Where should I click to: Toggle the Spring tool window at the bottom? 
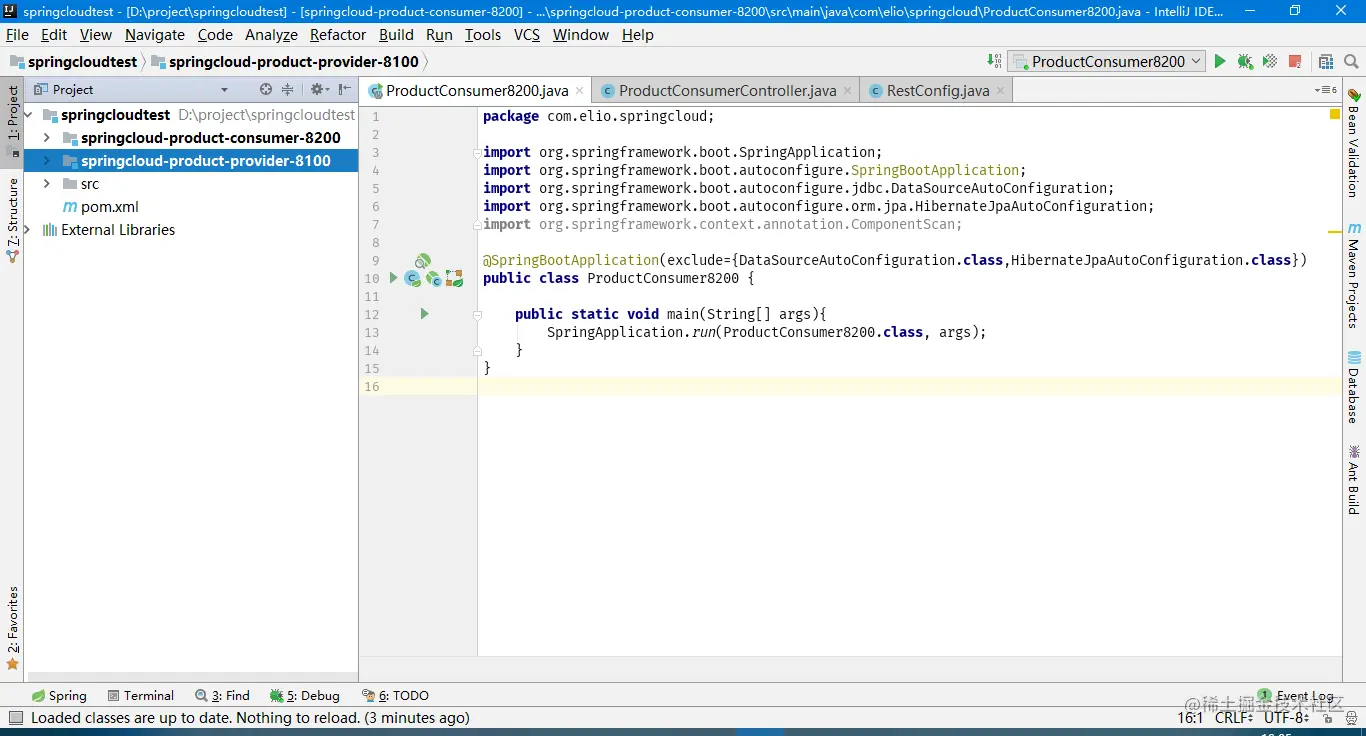[59, 696]
